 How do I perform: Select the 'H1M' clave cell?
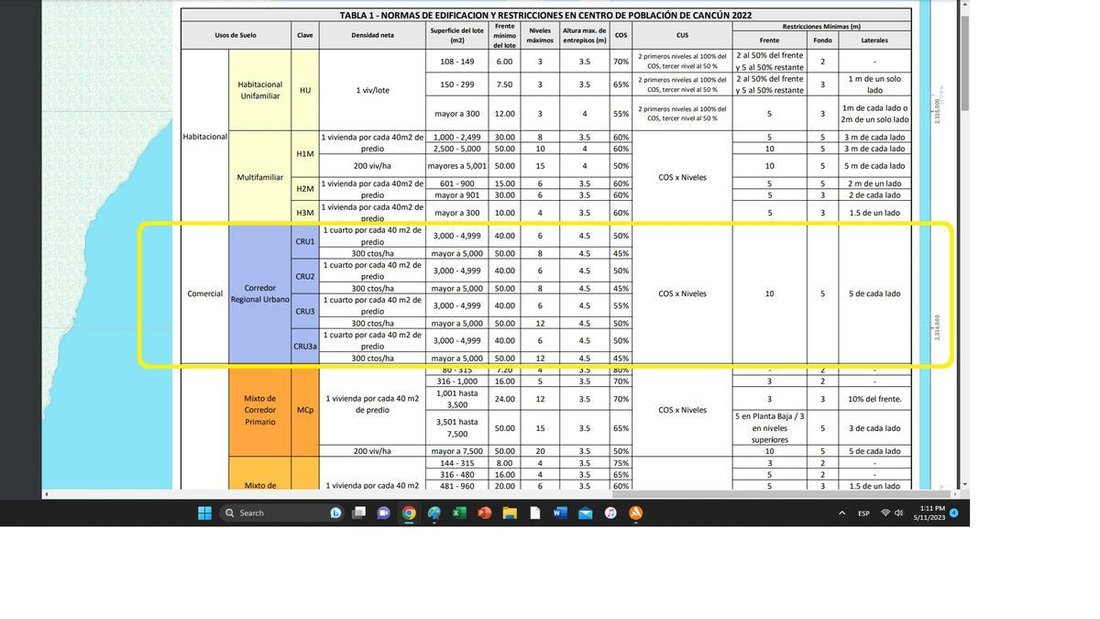(x=305, y=154)
